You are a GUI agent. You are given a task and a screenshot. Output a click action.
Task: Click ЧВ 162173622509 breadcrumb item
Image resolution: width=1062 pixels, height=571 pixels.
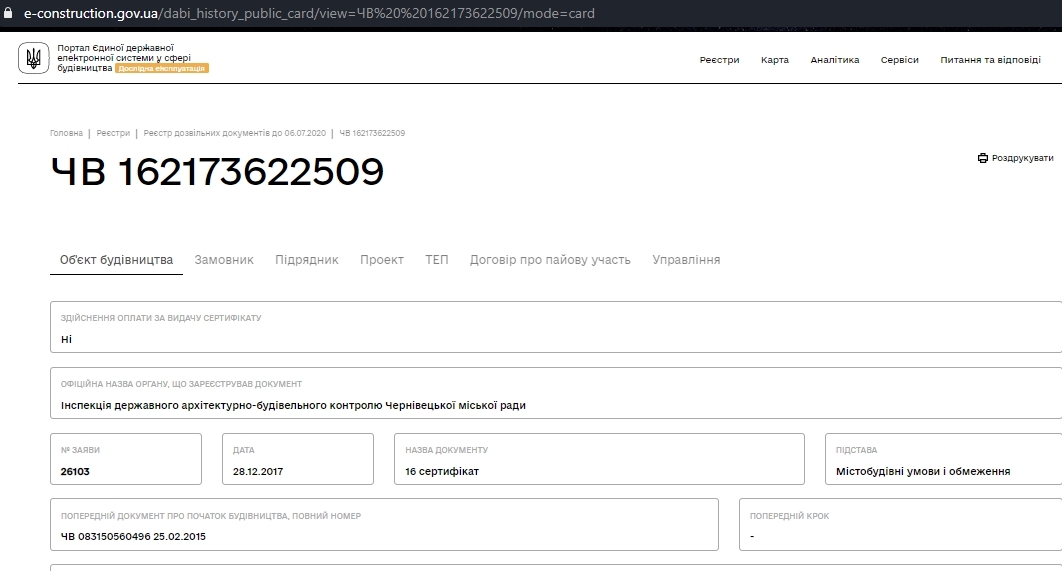[x=372, y=133]
